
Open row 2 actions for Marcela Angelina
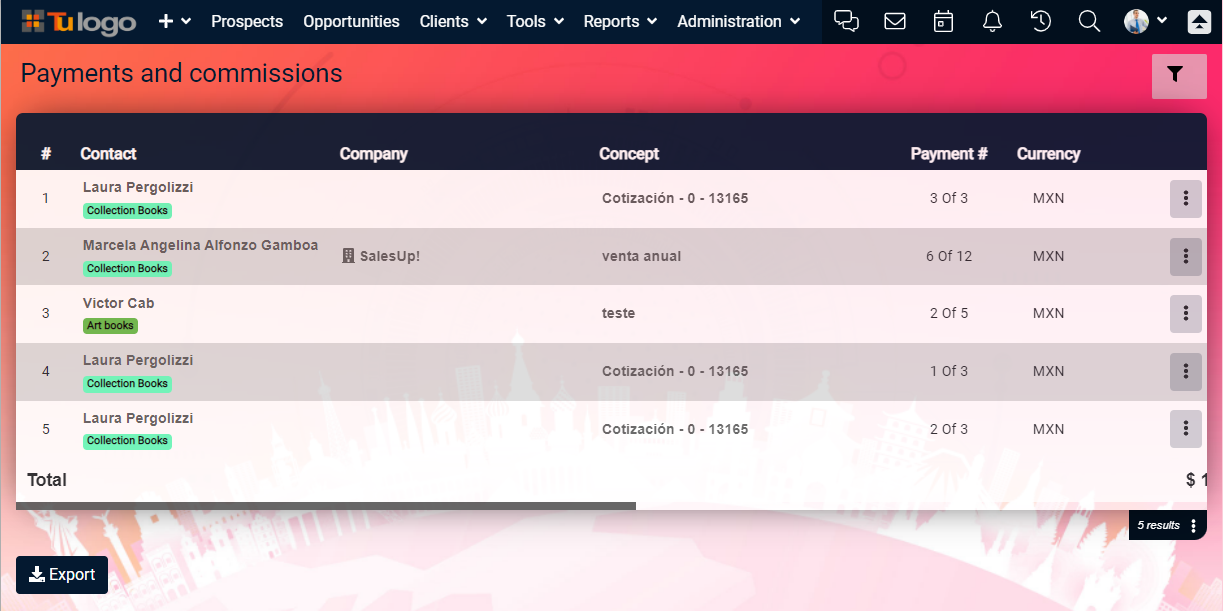pyautogui.click(x=1185, y=256)
